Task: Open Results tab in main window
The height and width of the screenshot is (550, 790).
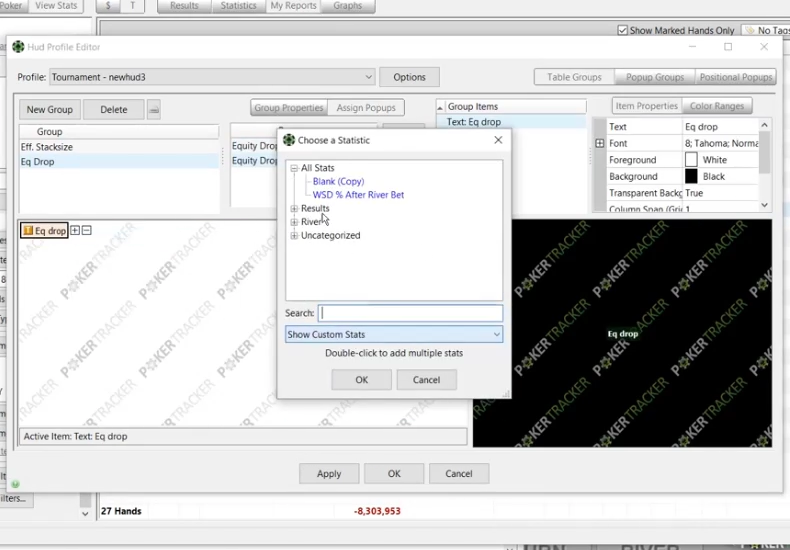Action: click(x=184, y=6)
